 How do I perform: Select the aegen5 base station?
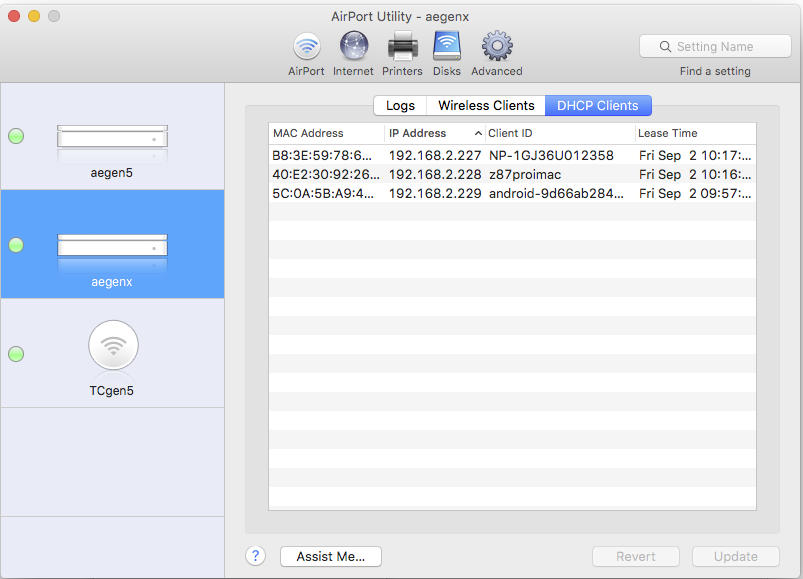pyautogui.click(x=112, y=144)
